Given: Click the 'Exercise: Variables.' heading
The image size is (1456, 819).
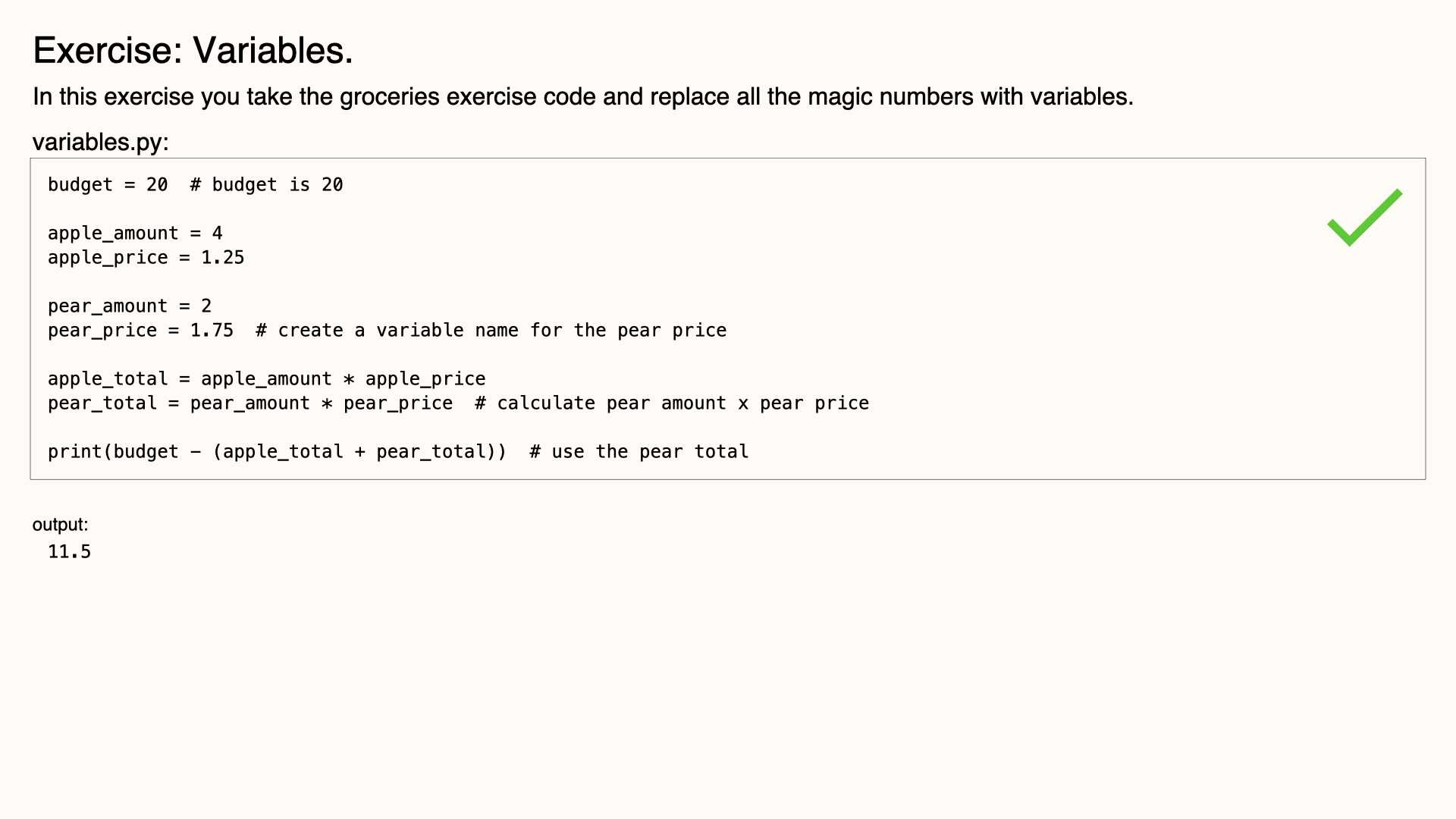Looking at the screenshot, I should tap(193, 51).
